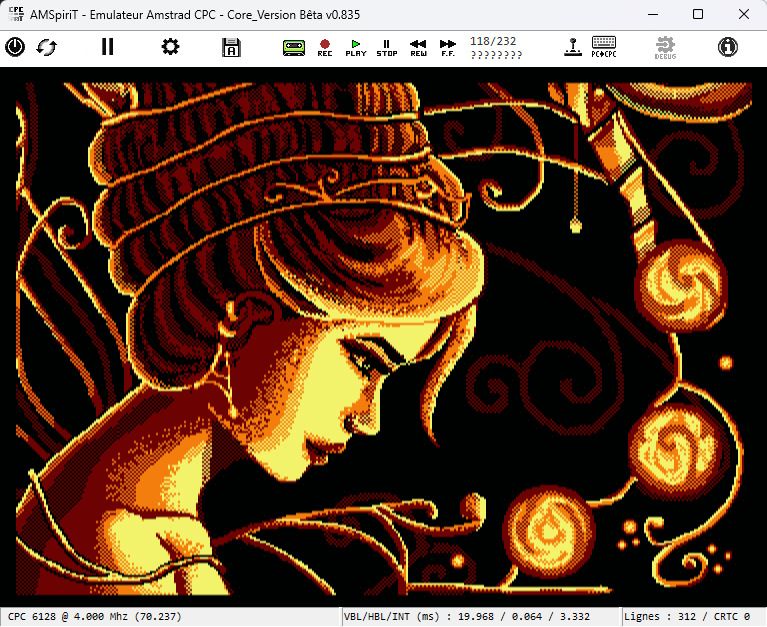Click the tape counter 118/232
Viewport: 767px width, 627px height.
[x=493, y=41]
